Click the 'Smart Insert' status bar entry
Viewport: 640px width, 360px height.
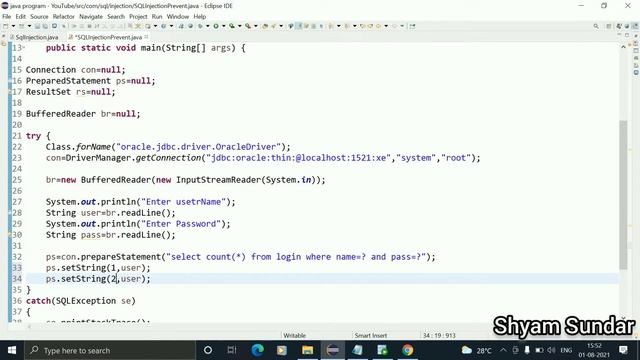click(x=371, y=336)
